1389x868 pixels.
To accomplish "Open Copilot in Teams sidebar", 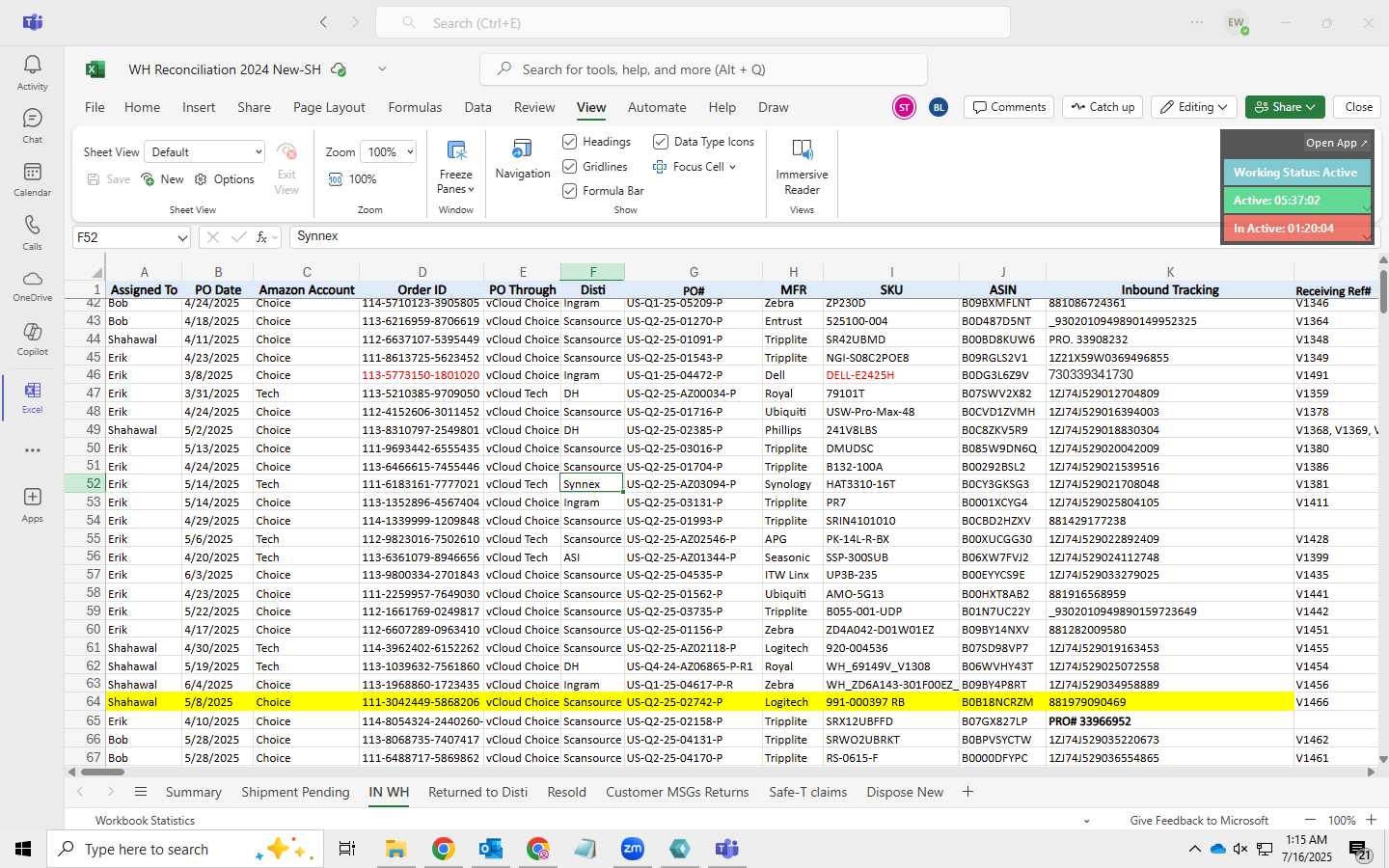I will (32, 339).
